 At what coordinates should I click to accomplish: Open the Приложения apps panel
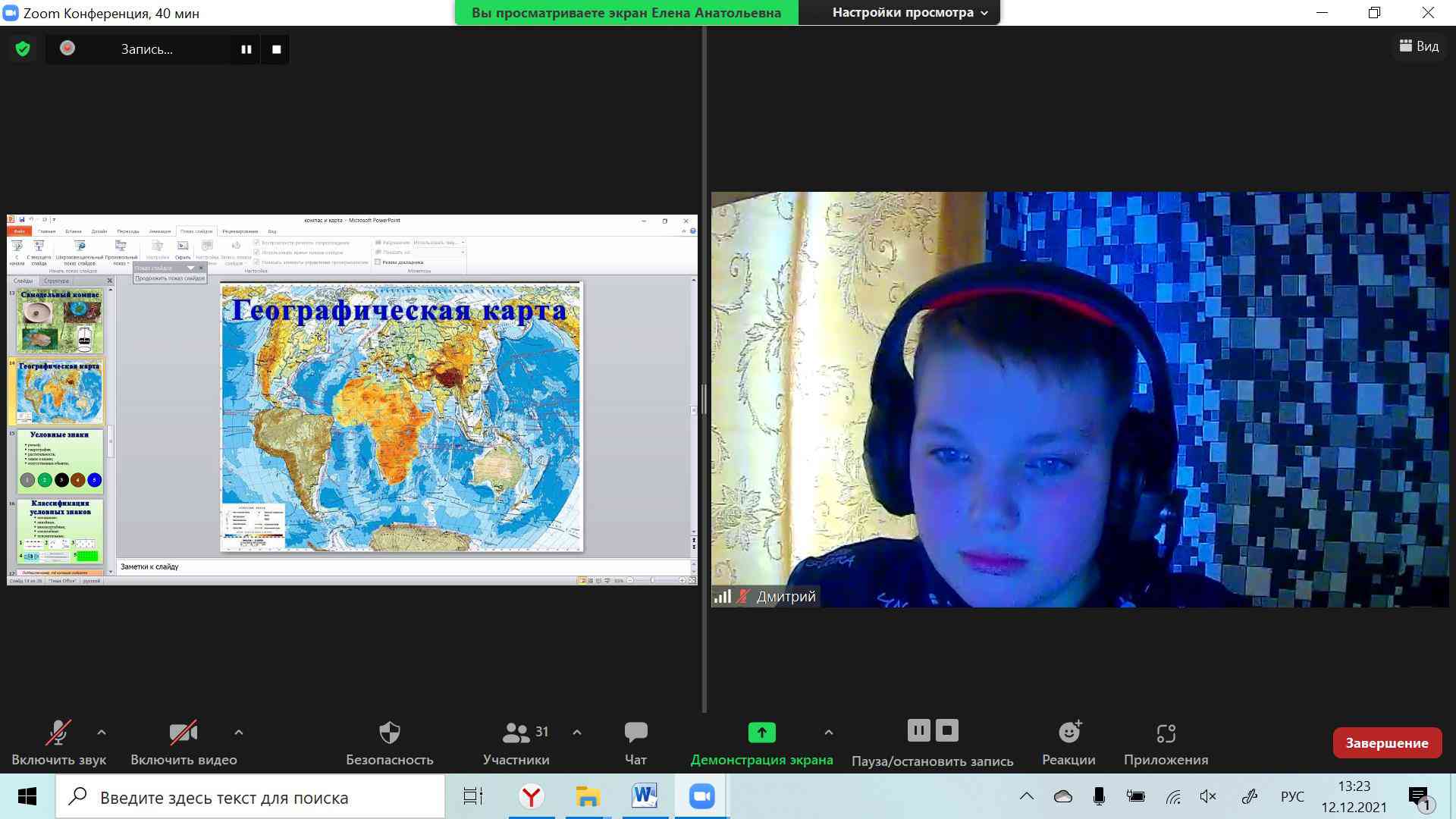point(1166,743)
